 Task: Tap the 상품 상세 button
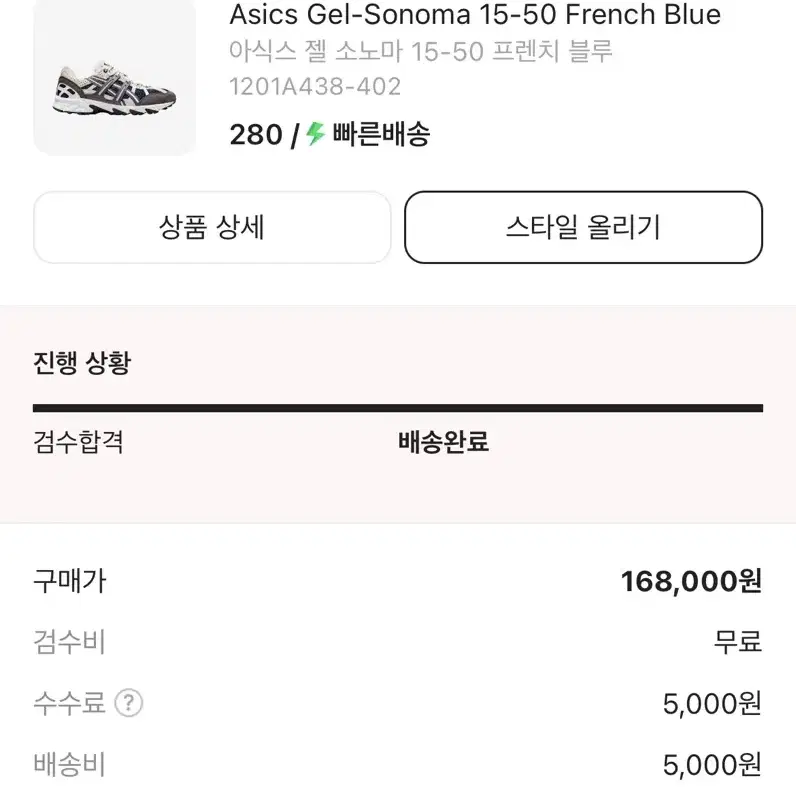coord(212,227)
